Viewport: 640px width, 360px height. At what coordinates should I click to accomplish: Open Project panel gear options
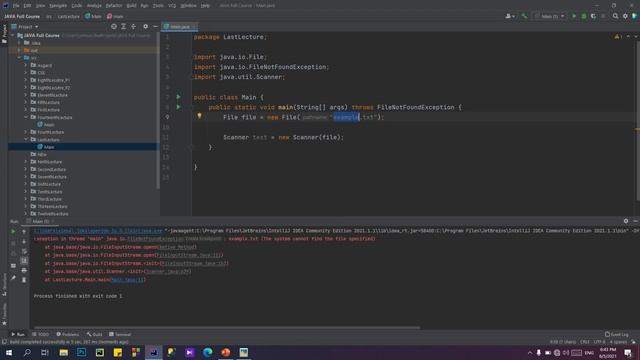click(146, 27)
